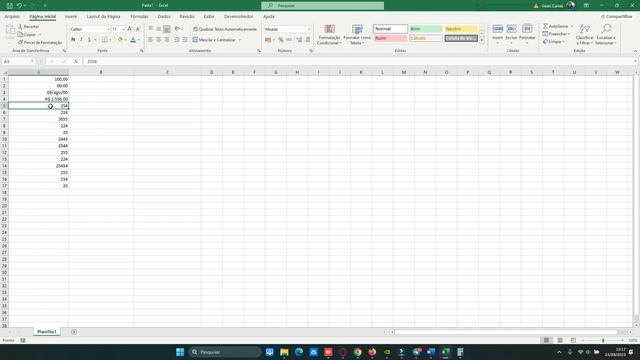Screen dimensions: 640x360
Task: Toggle underline (S) formatting
Action: tap(89, 40)
